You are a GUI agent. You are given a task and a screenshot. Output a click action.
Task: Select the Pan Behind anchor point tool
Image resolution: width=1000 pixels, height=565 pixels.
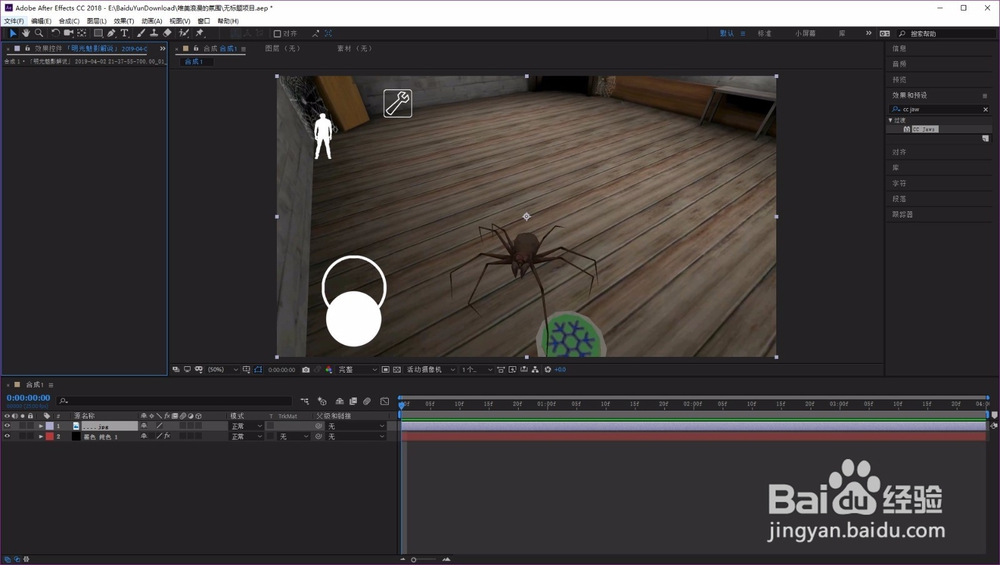[82, 33]
